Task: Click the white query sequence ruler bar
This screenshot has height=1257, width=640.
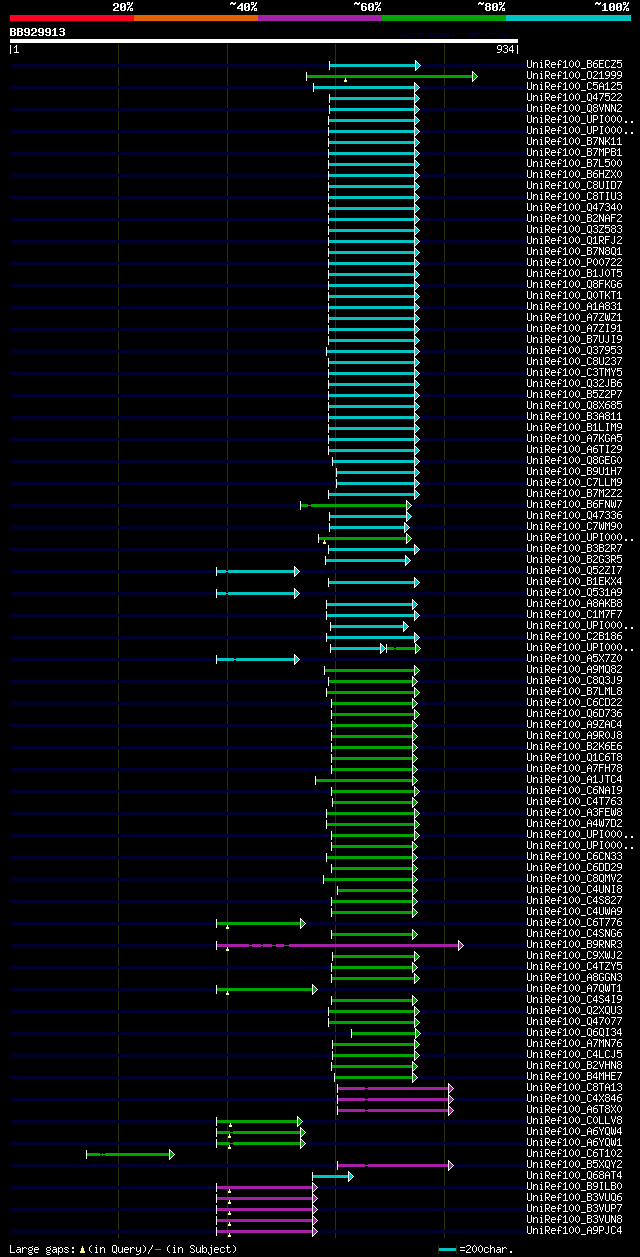Action: tap(264, 41)
